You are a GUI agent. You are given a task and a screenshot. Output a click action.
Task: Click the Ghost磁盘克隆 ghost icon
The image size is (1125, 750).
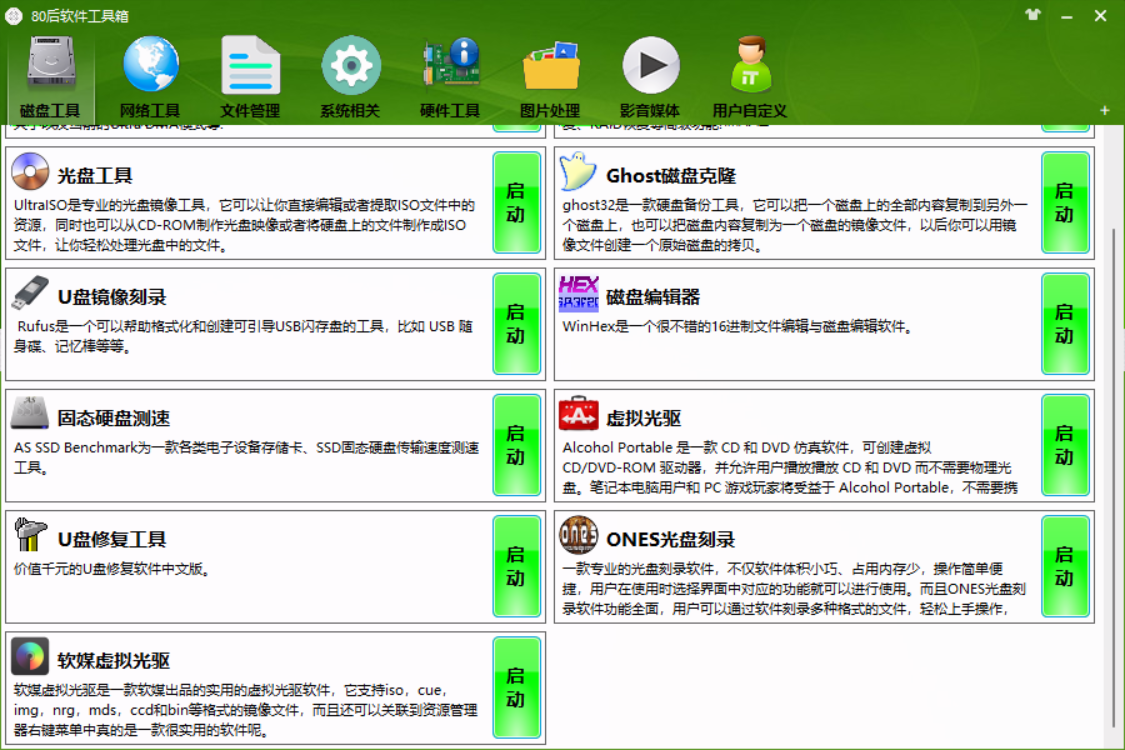click(578, 173)
